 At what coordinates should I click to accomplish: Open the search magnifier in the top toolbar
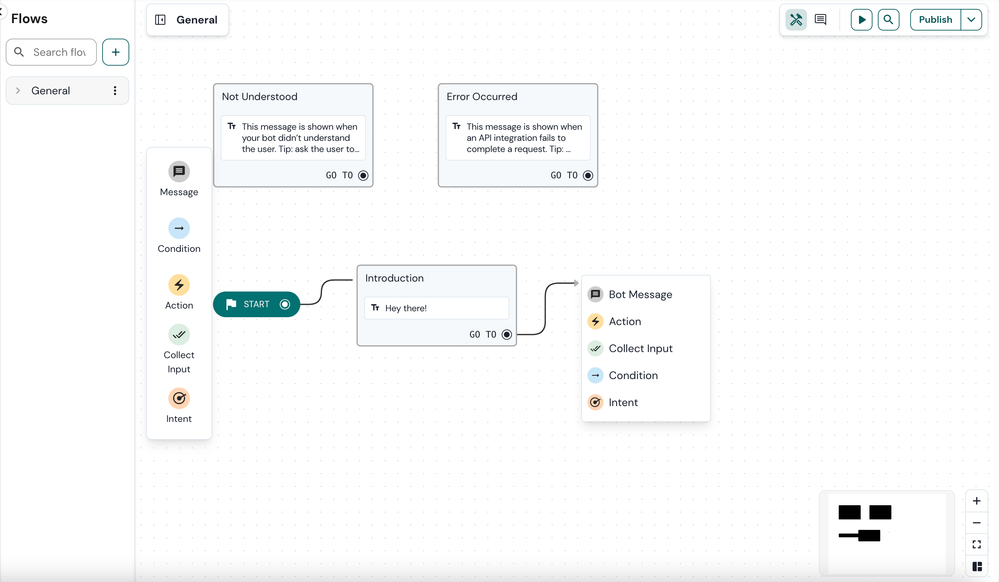[888, 20]
